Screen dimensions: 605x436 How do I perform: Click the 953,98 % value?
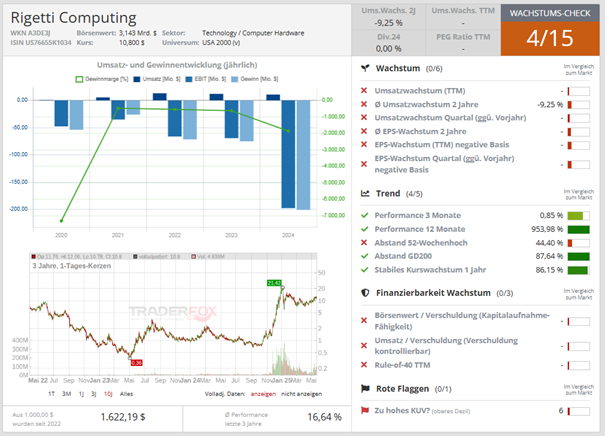(547, 229)
